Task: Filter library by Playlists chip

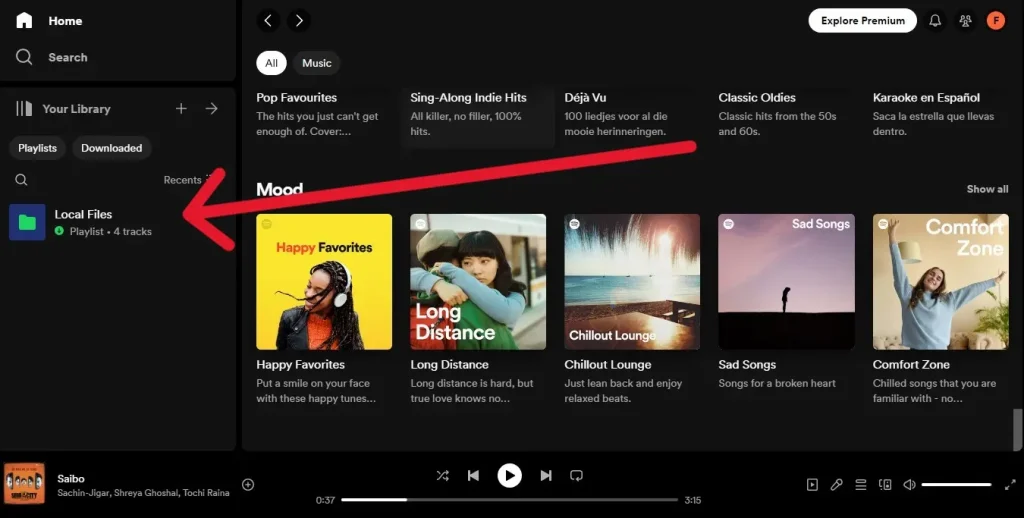Action: [x=37, y=148]
